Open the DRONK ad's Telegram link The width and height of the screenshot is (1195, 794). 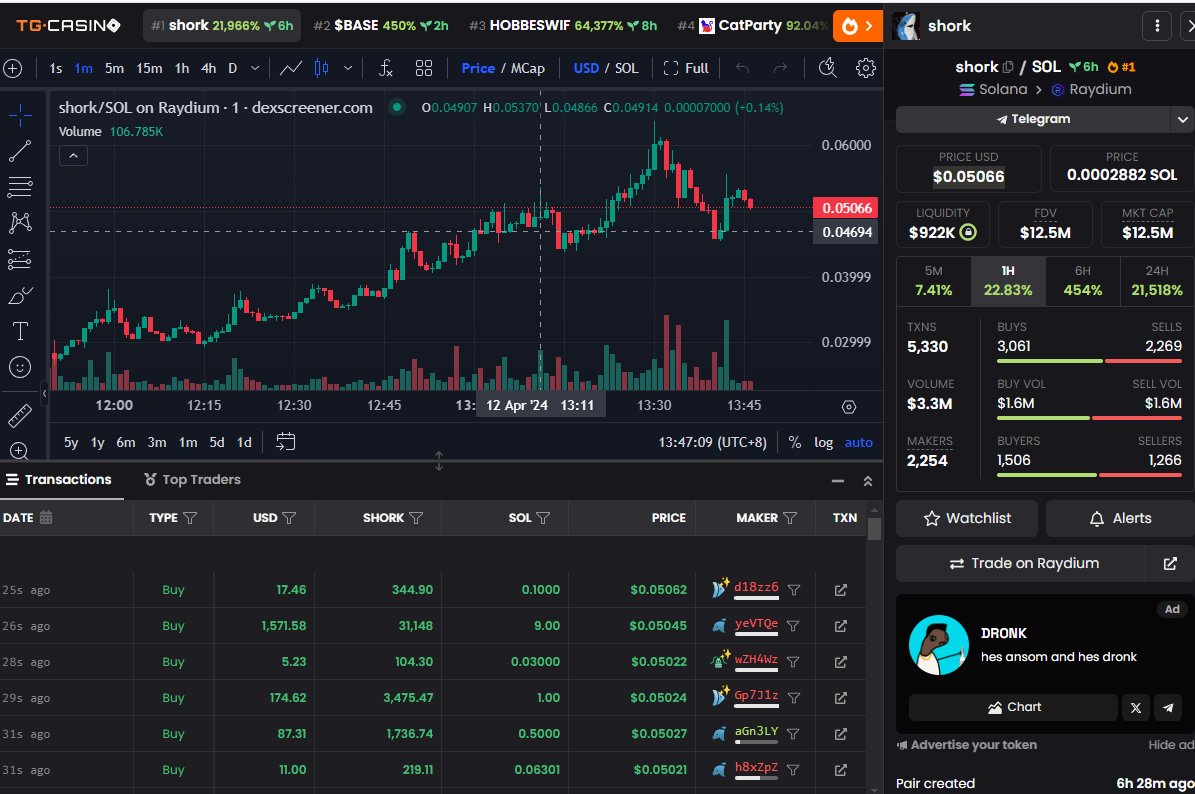click(x=1168, y=707)
